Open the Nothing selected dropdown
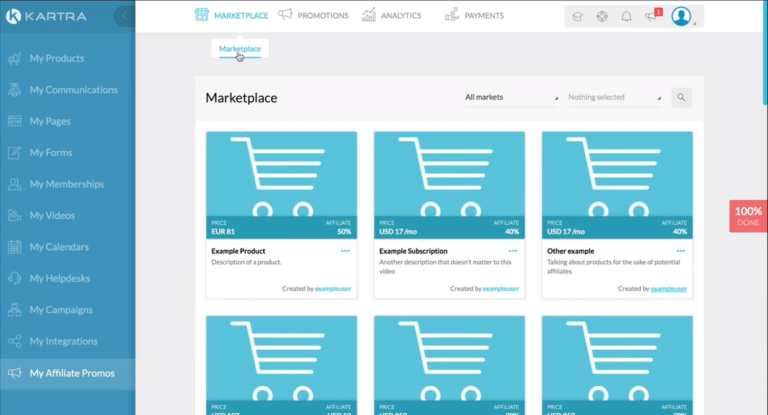Screen dimensions: 768x415 click(614, 97)
